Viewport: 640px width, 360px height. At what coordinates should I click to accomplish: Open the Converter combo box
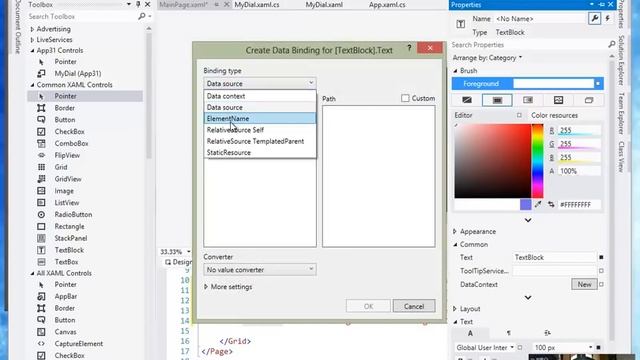pyautogui.click(x=260, y=269)
